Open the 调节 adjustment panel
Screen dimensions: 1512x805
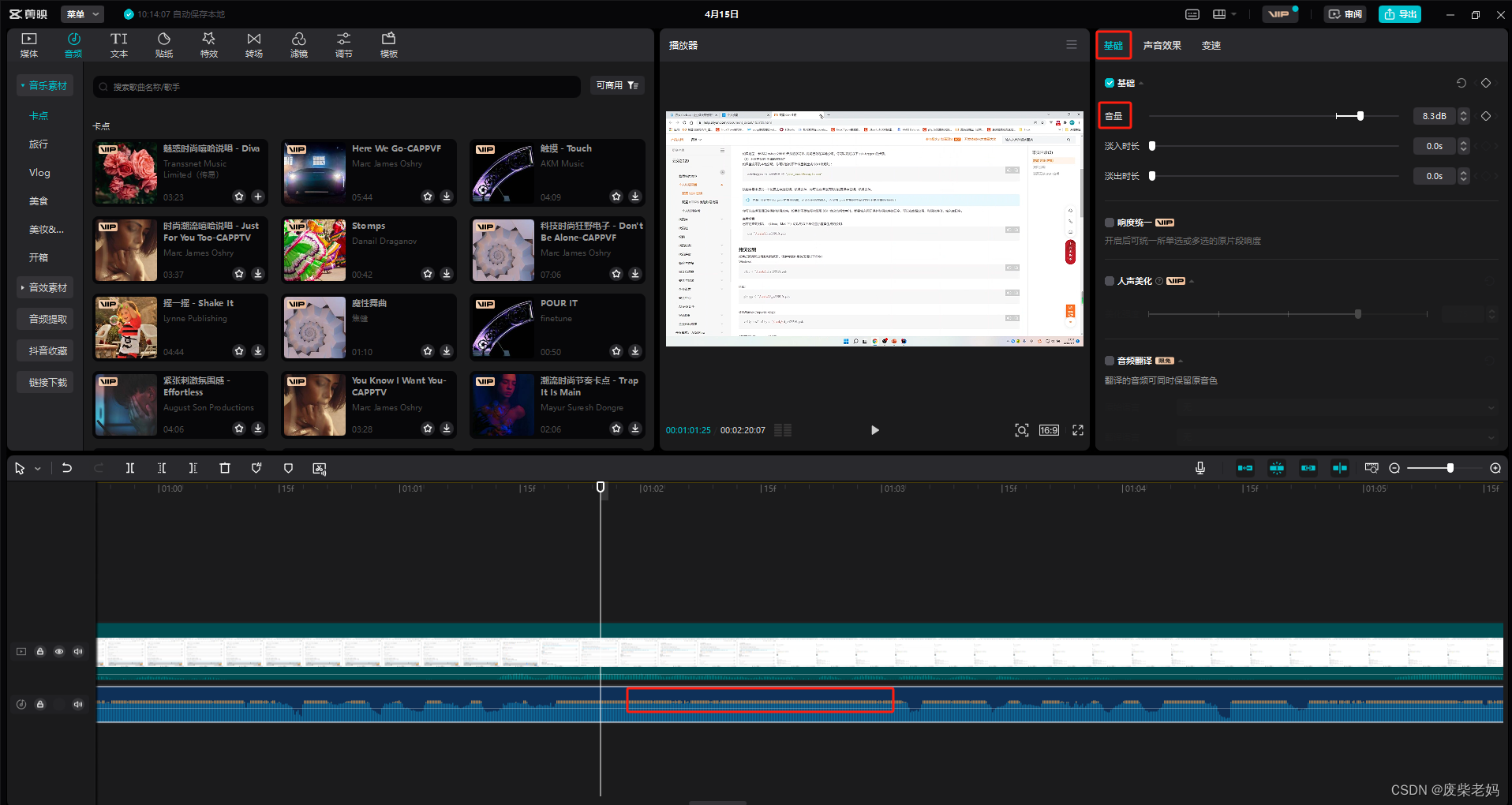point(344,45)
